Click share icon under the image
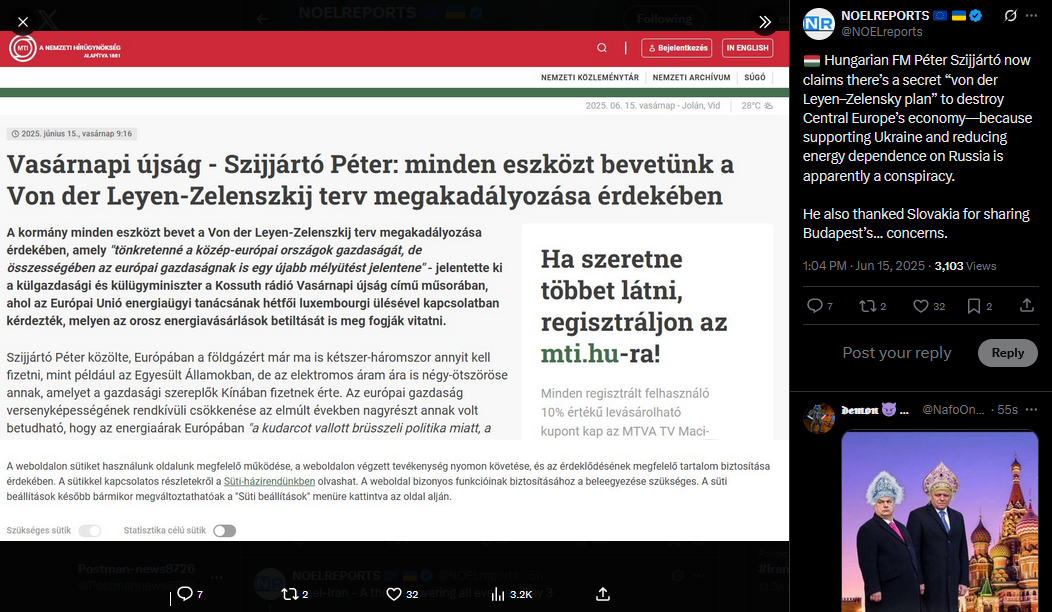The width and height of the screenshot is (1052, 612). point(602,594)
